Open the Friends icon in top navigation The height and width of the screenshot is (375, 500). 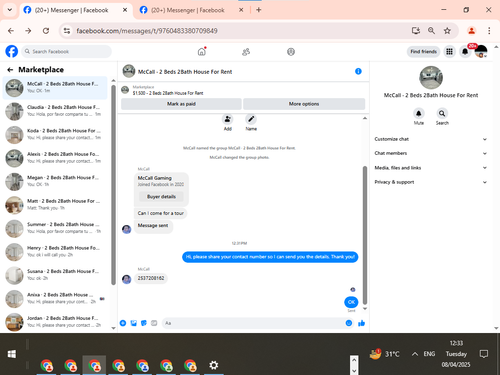[x=246, y=52]
